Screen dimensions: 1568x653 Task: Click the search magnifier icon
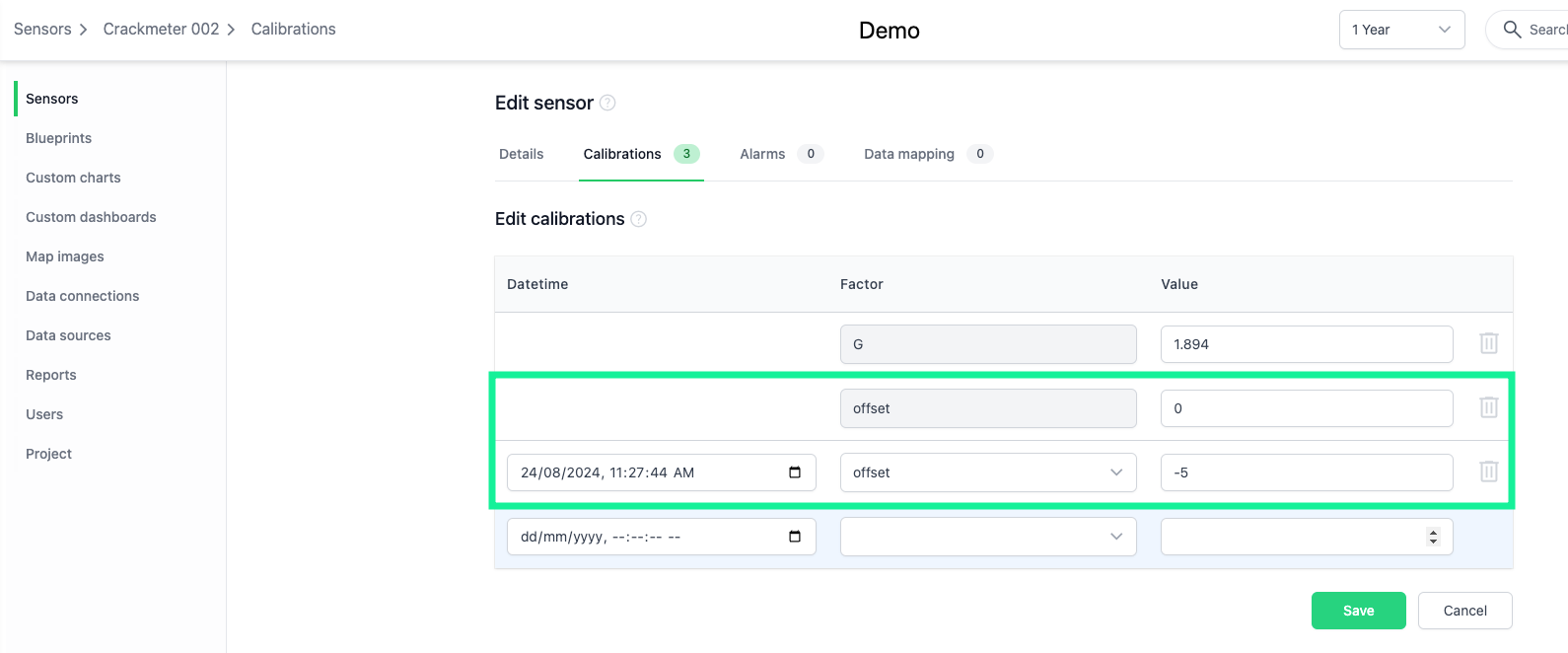pos(1511,30)
